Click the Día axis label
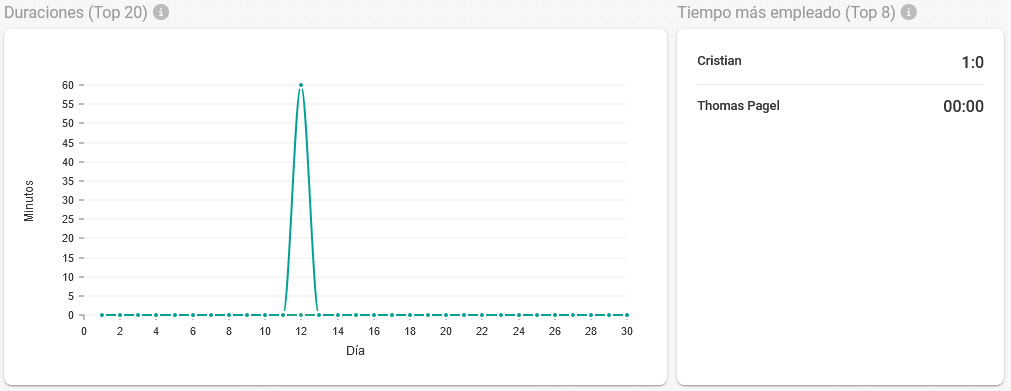Screen dimensions: 1011x391 (x=355, y=352)
